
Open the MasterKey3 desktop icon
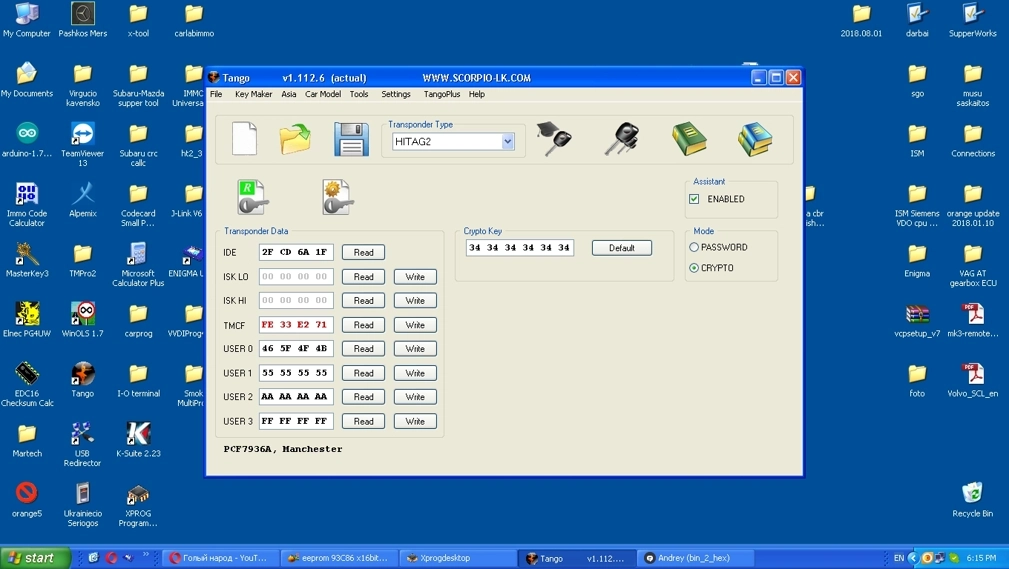(26, 260)
